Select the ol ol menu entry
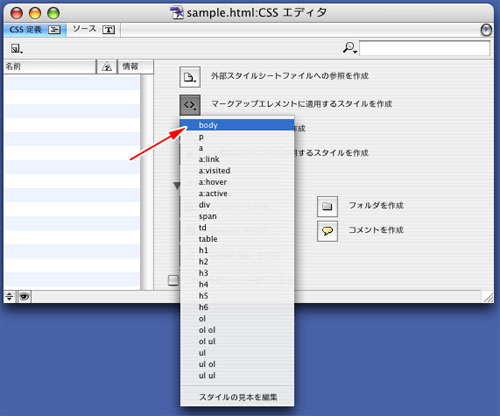The width and height of the screenshot is (500, 416). pyautogui.click(x=237, y=330)
